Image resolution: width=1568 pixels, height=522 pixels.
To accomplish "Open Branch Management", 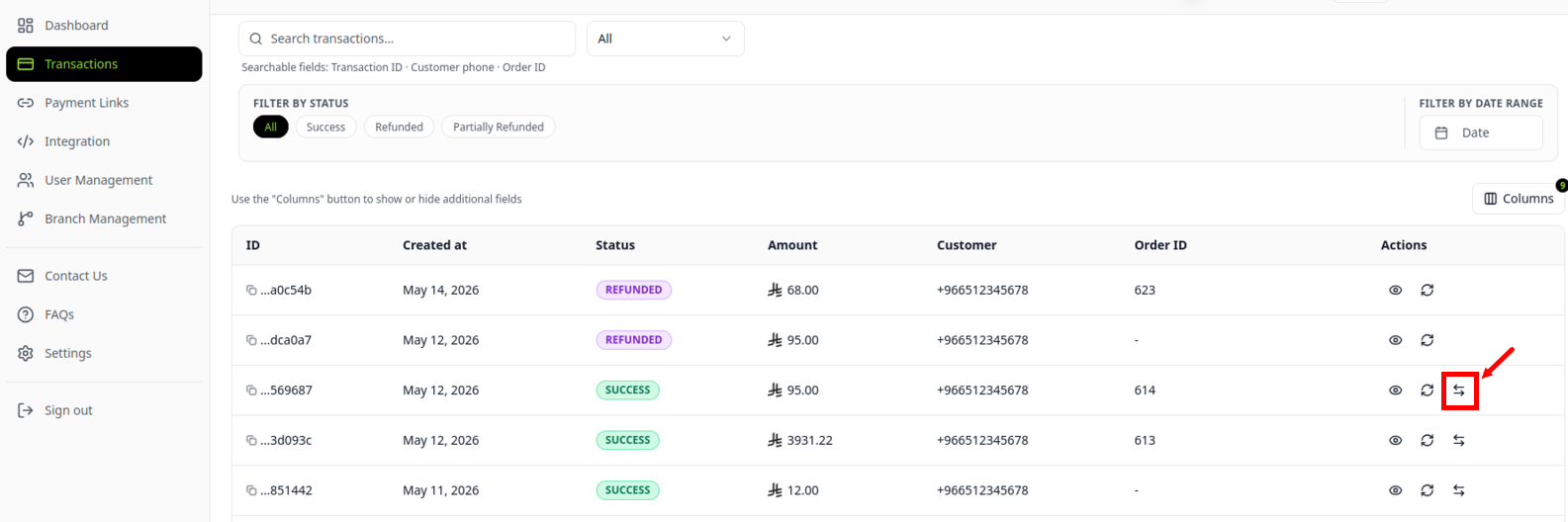I will pos(104,218).
